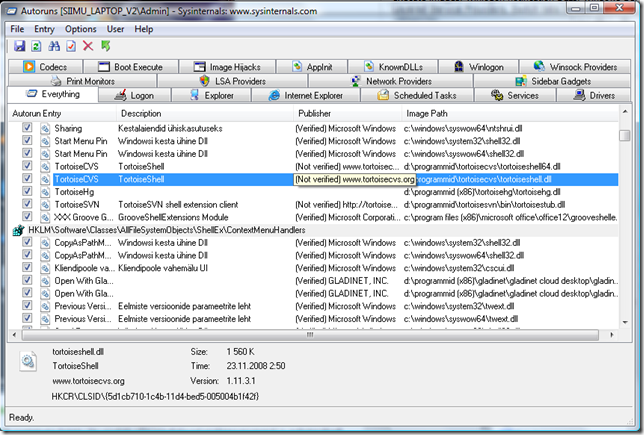
Task: Toggle checkbox for Previous Versions twext.dll system32
Action: 27,306
